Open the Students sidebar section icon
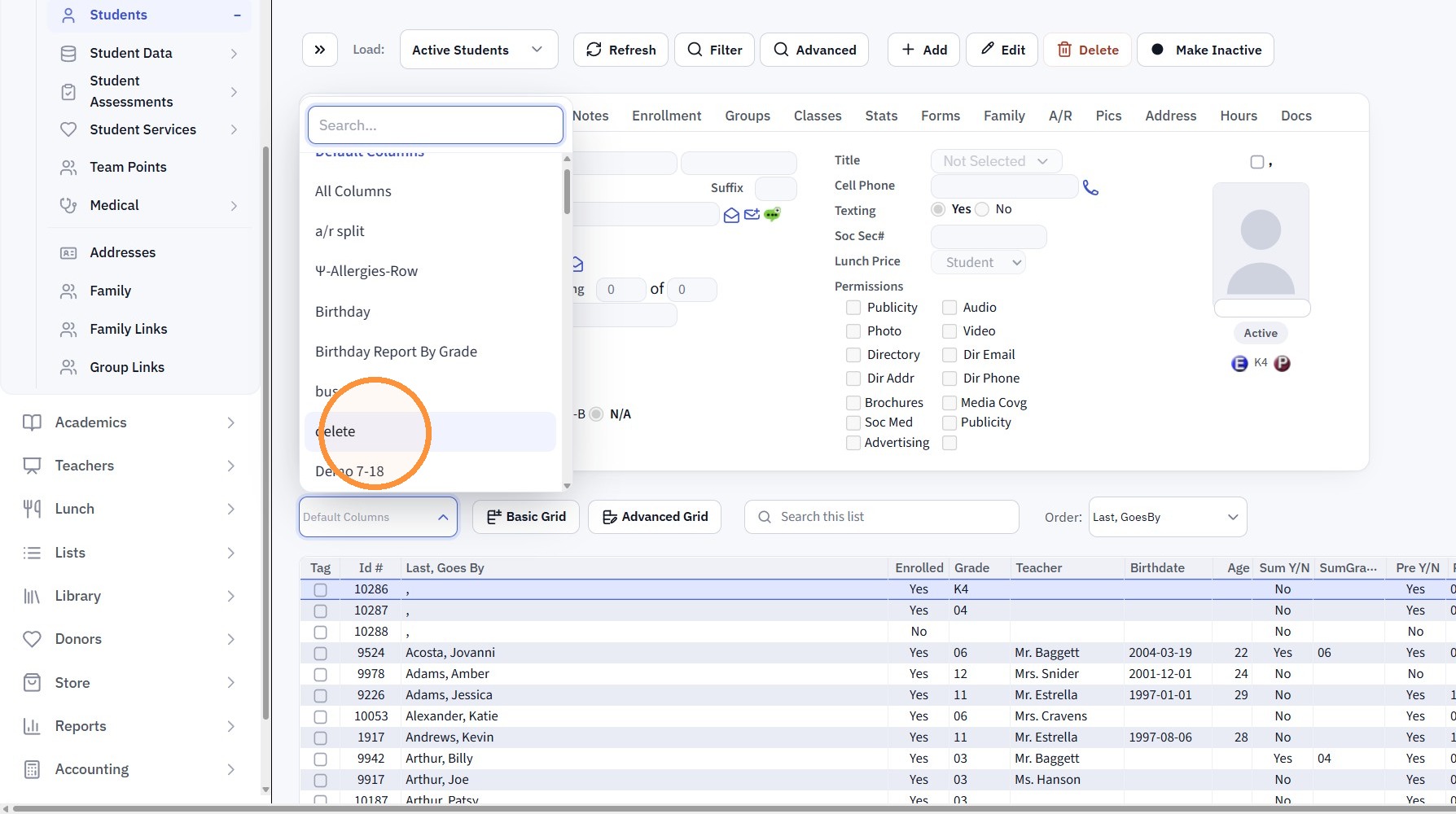 click(x=69, y=15)
